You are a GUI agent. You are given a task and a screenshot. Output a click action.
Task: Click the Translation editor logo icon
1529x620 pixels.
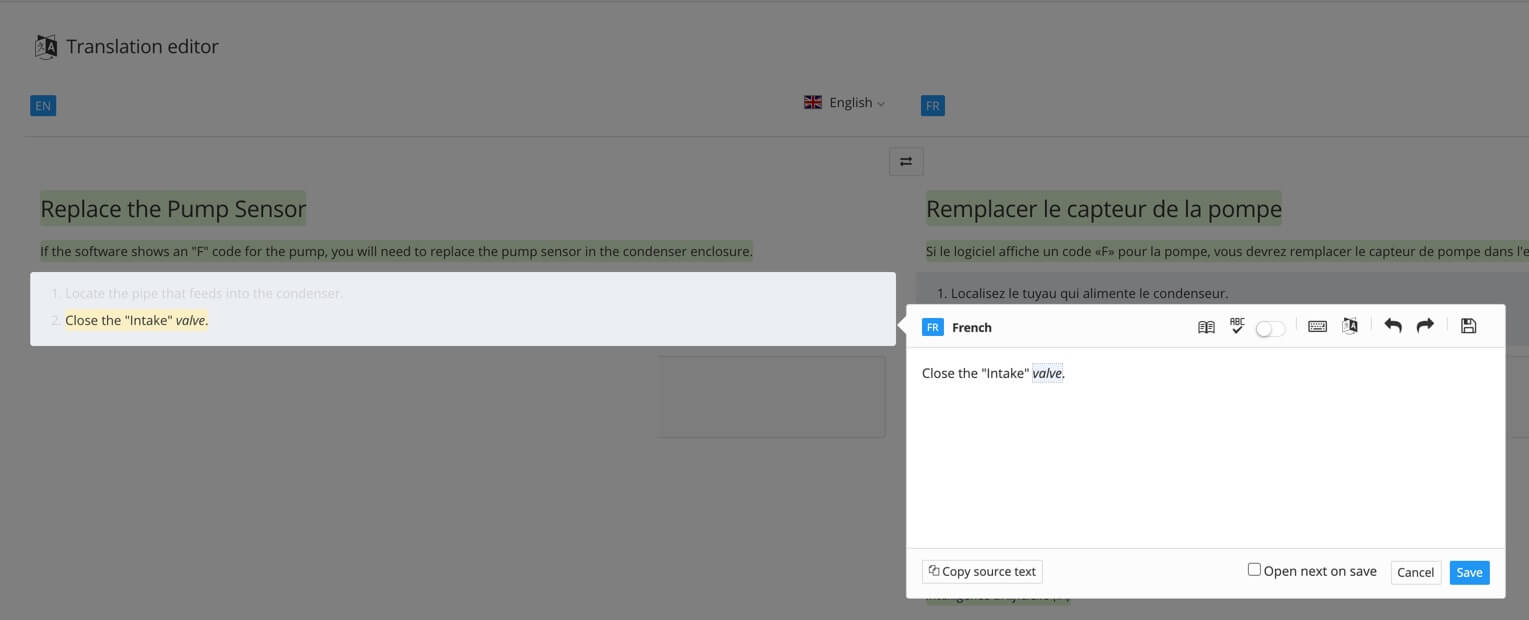pos(45,47)
